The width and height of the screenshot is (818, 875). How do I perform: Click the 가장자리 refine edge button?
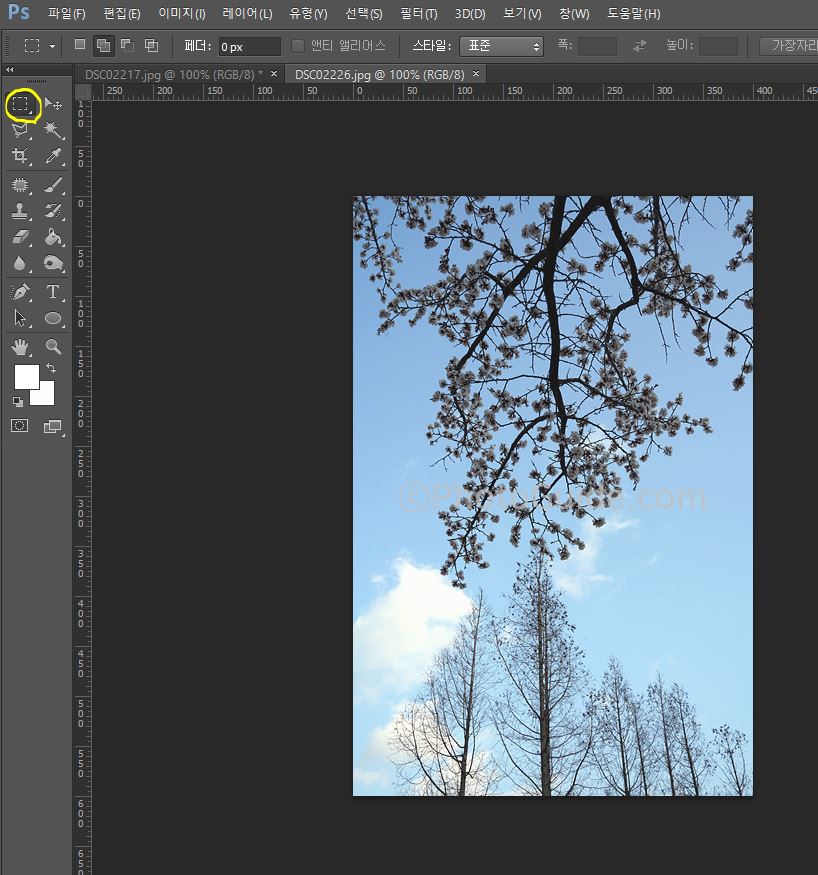[x=789, y=46]
